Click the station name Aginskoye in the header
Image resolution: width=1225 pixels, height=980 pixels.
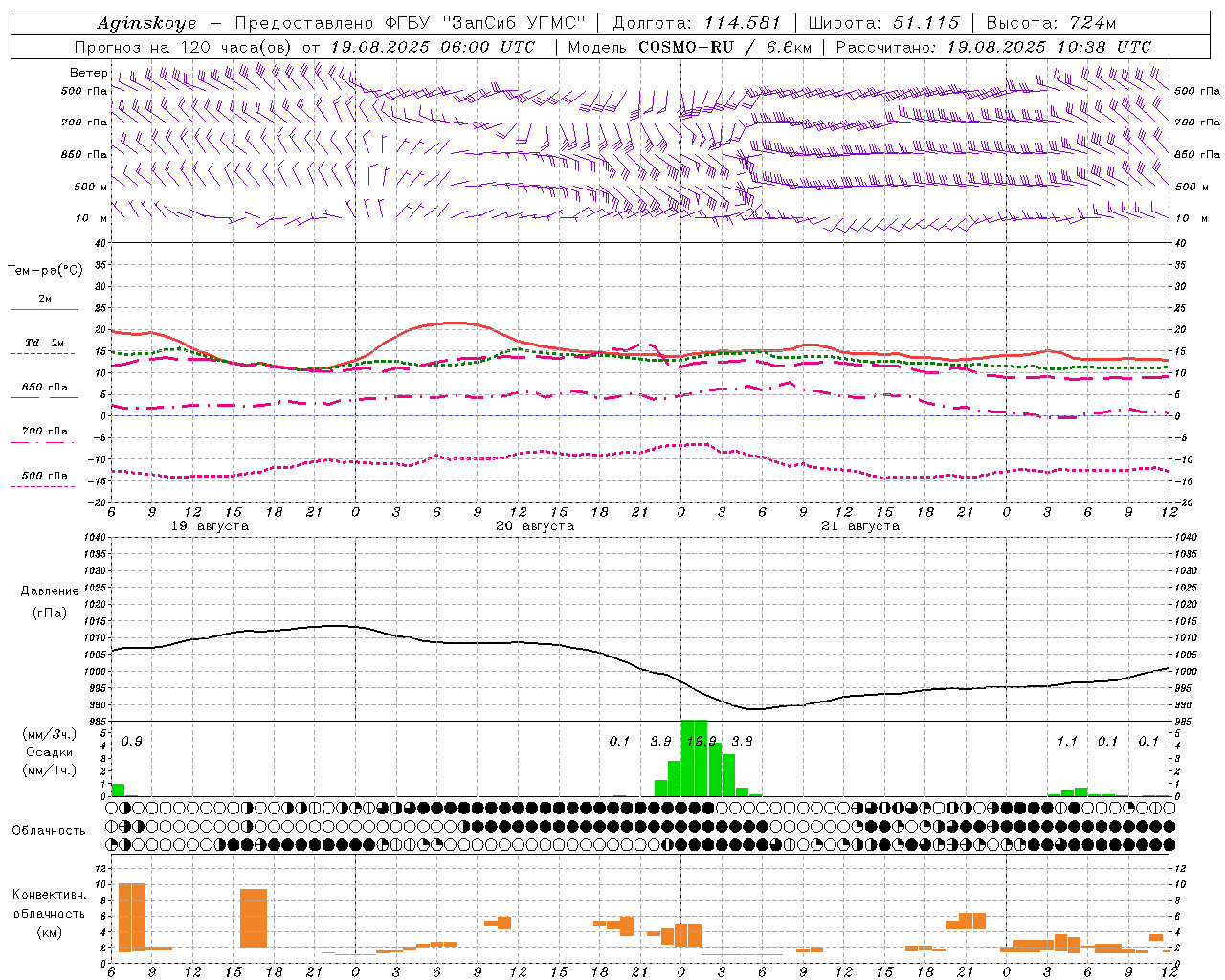coord(146,23)
